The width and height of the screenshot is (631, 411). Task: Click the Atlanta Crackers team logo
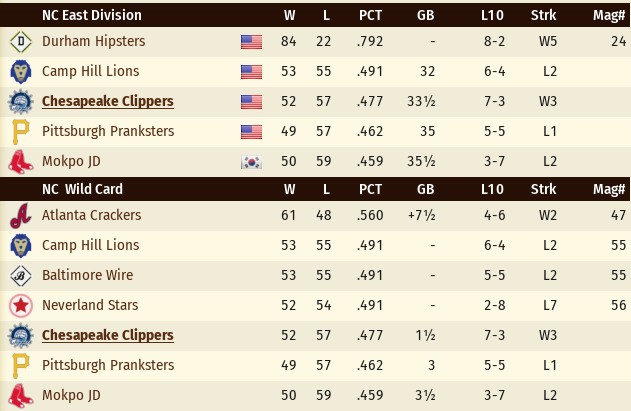coord(20,215)
